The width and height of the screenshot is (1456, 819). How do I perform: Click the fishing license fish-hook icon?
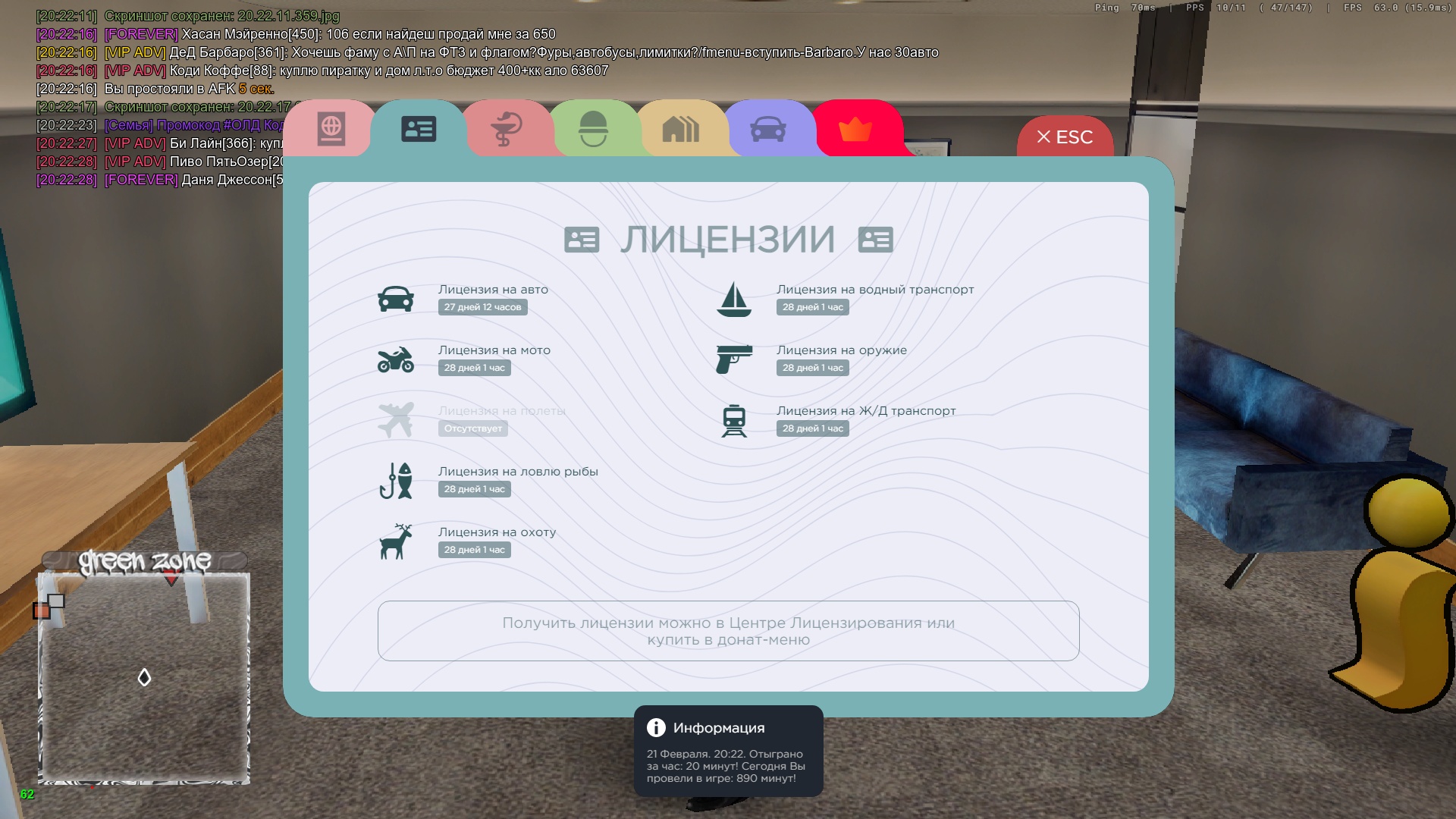click(x=396, y=481)
